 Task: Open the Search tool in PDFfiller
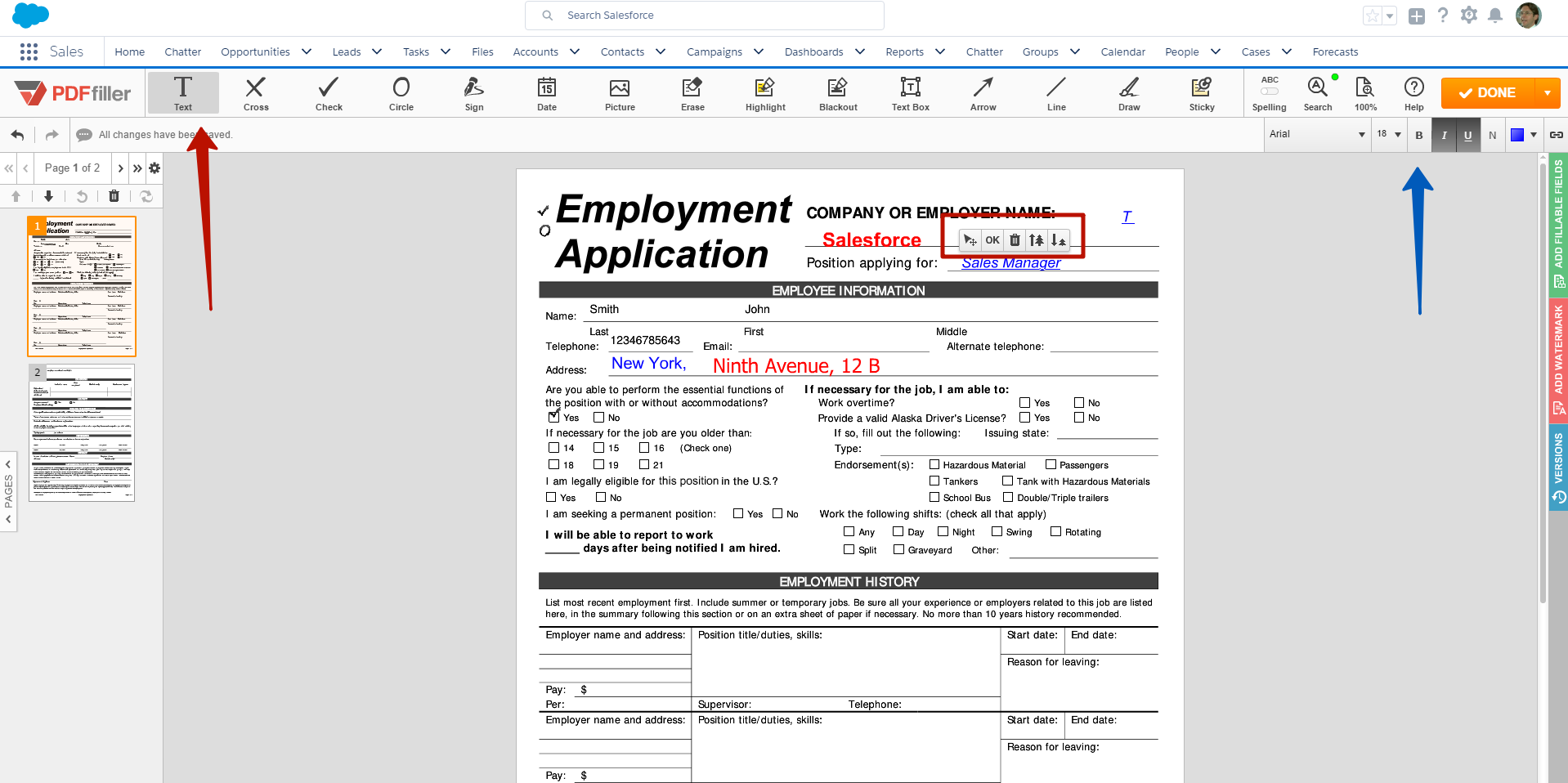1318,92
